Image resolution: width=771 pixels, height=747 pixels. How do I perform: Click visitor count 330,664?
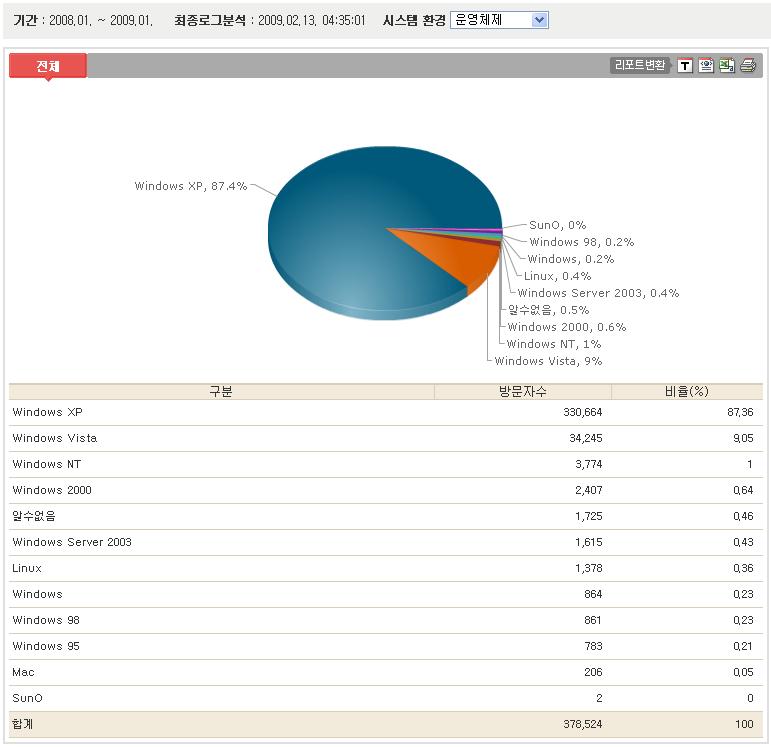[x=583, y=412]
